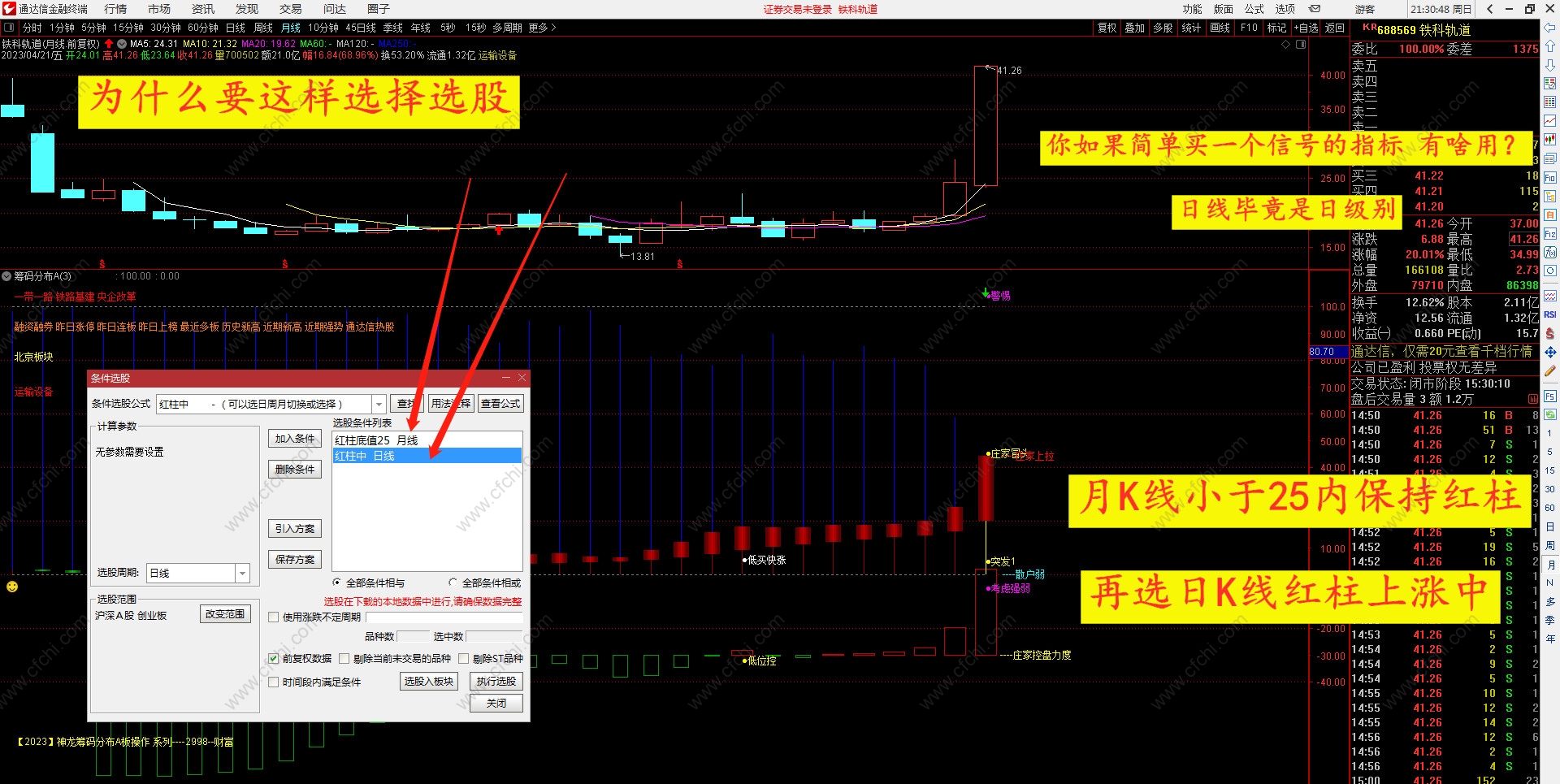Select 红柱中 日线 in condition list
The width and height of the screenshot is (1560, 784).
[427, 456]
